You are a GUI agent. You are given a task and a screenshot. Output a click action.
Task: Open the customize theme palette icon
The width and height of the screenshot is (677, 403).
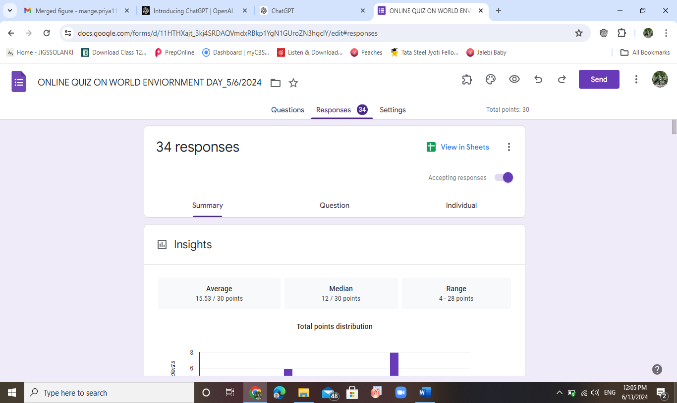490,80
